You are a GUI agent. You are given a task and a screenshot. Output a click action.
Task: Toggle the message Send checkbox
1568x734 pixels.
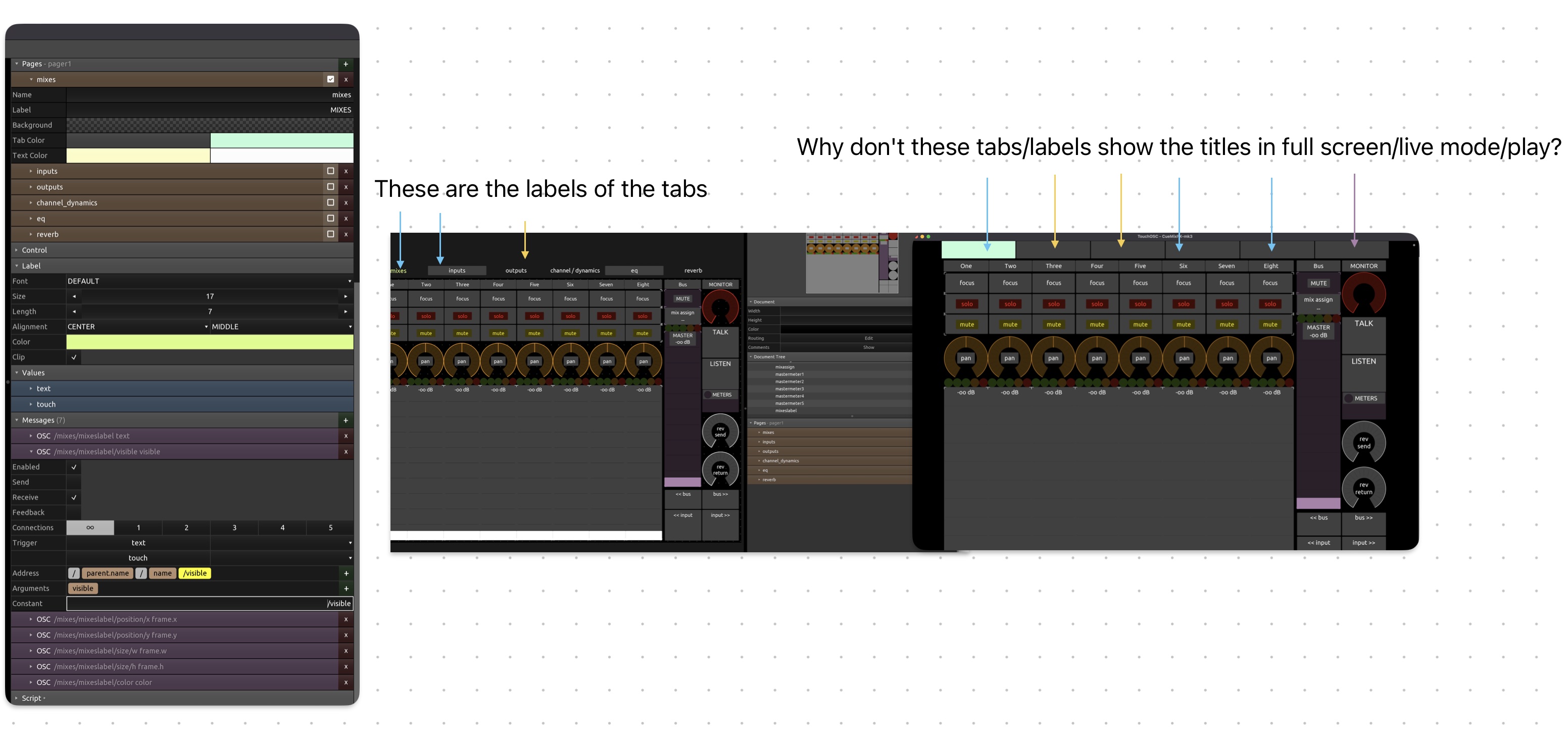[x=74, y=482]
